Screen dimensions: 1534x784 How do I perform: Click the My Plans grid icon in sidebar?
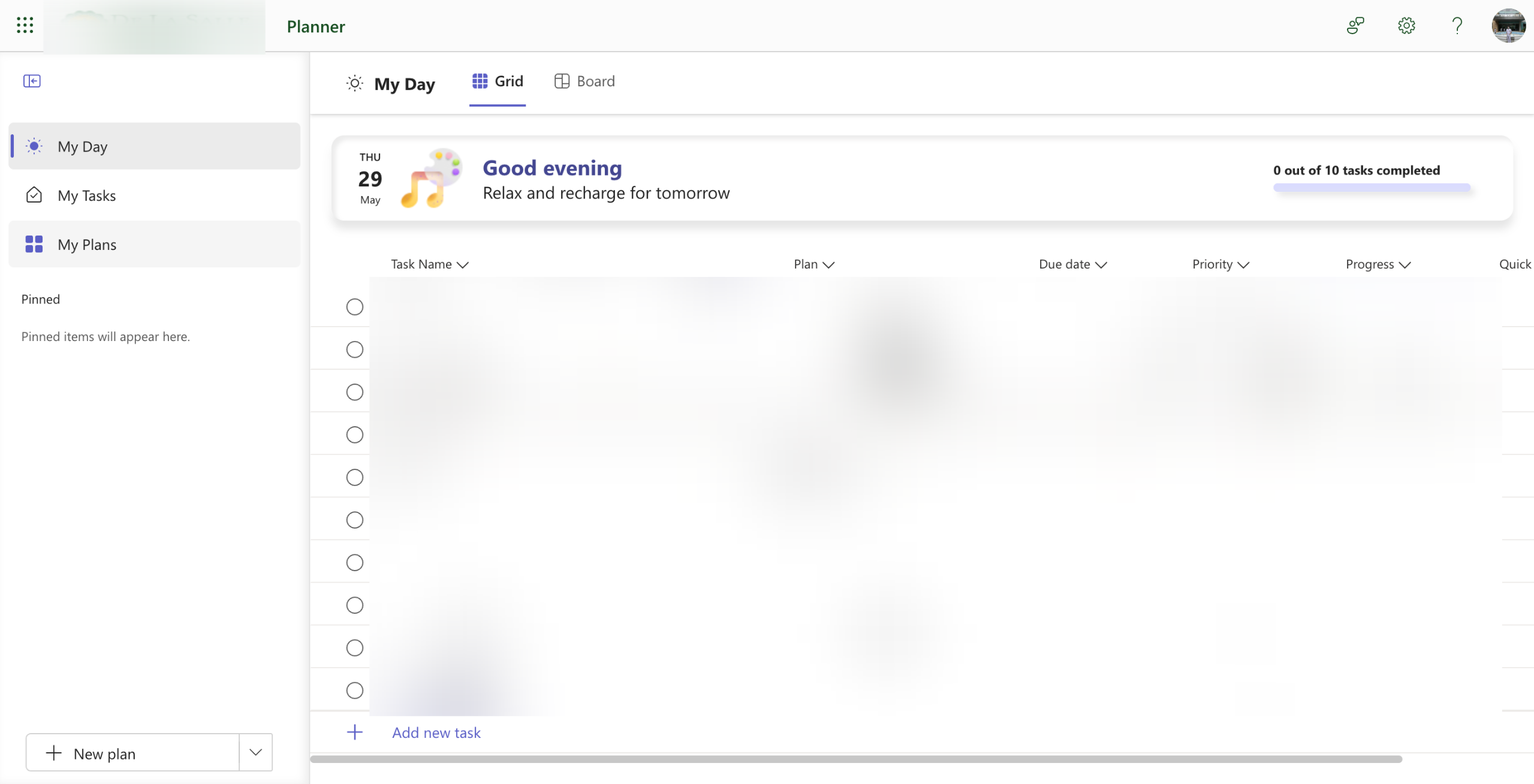[x=34, y=244]
